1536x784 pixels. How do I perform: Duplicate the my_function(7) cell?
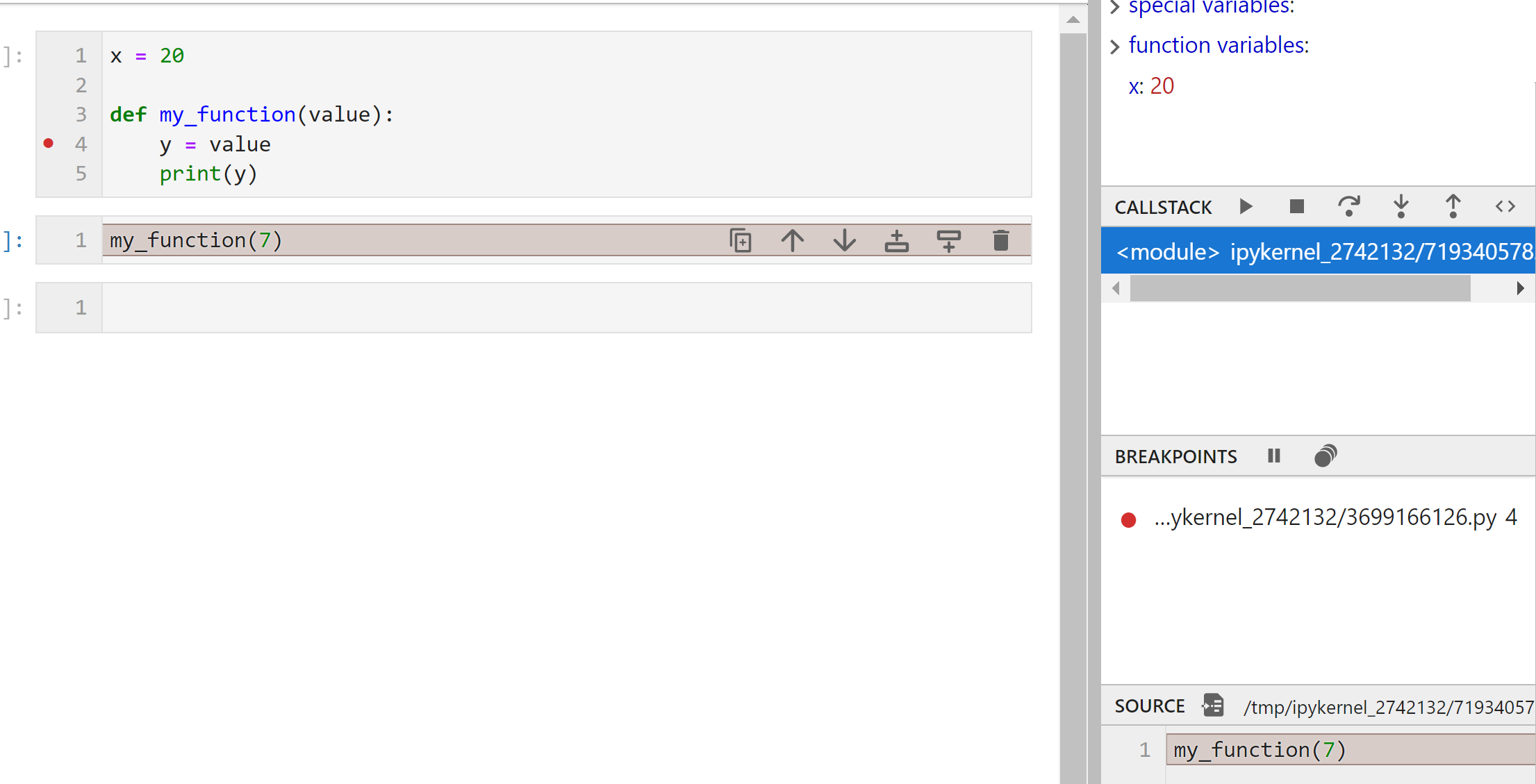pyautogui.click(x=741, y=240)
